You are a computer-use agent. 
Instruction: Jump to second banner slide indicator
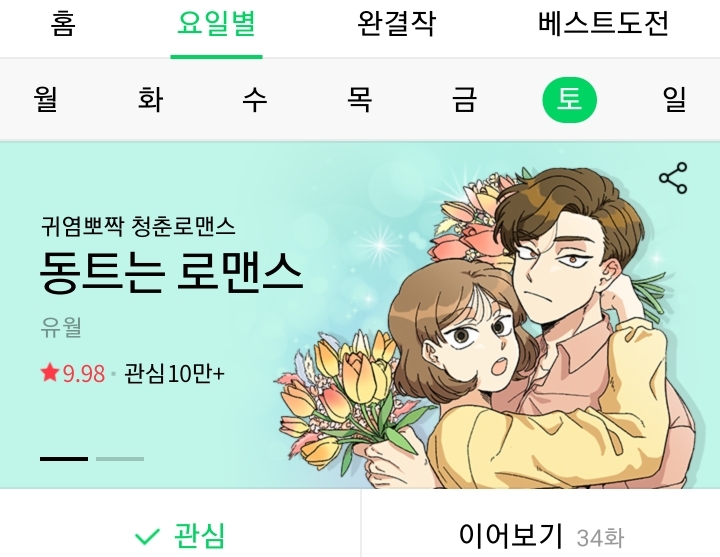[x=120, y=459]
